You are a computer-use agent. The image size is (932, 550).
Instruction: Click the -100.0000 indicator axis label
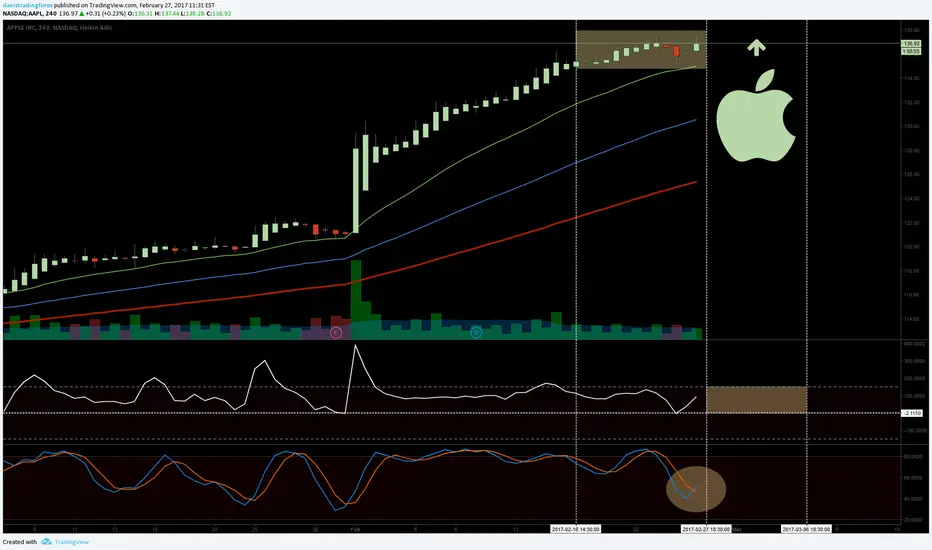pos(914,430)
